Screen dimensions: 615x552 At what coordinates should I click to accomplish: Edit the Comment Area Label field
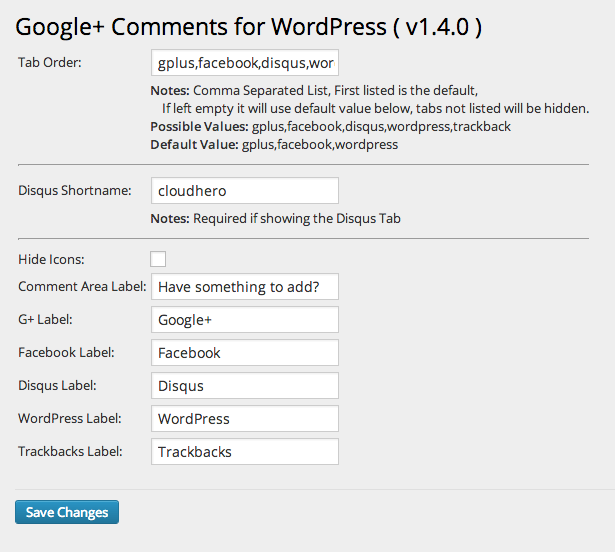tap(245, 287)
